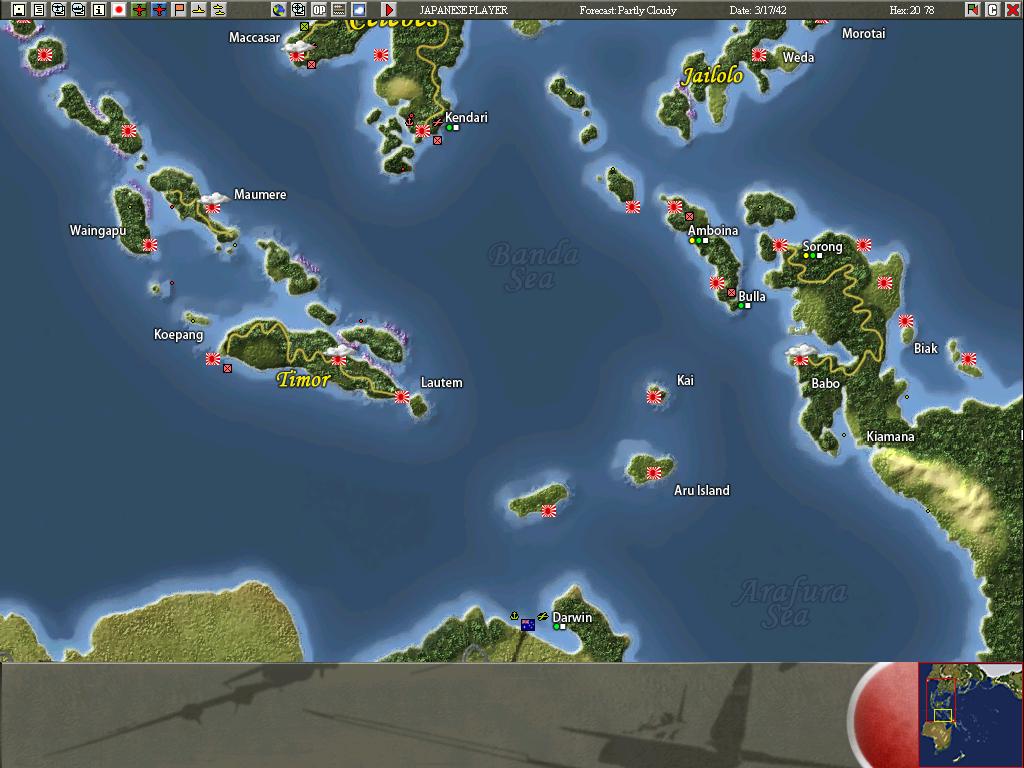Click the Kiamana base label

pyautogui.click(x=890, y=436)
